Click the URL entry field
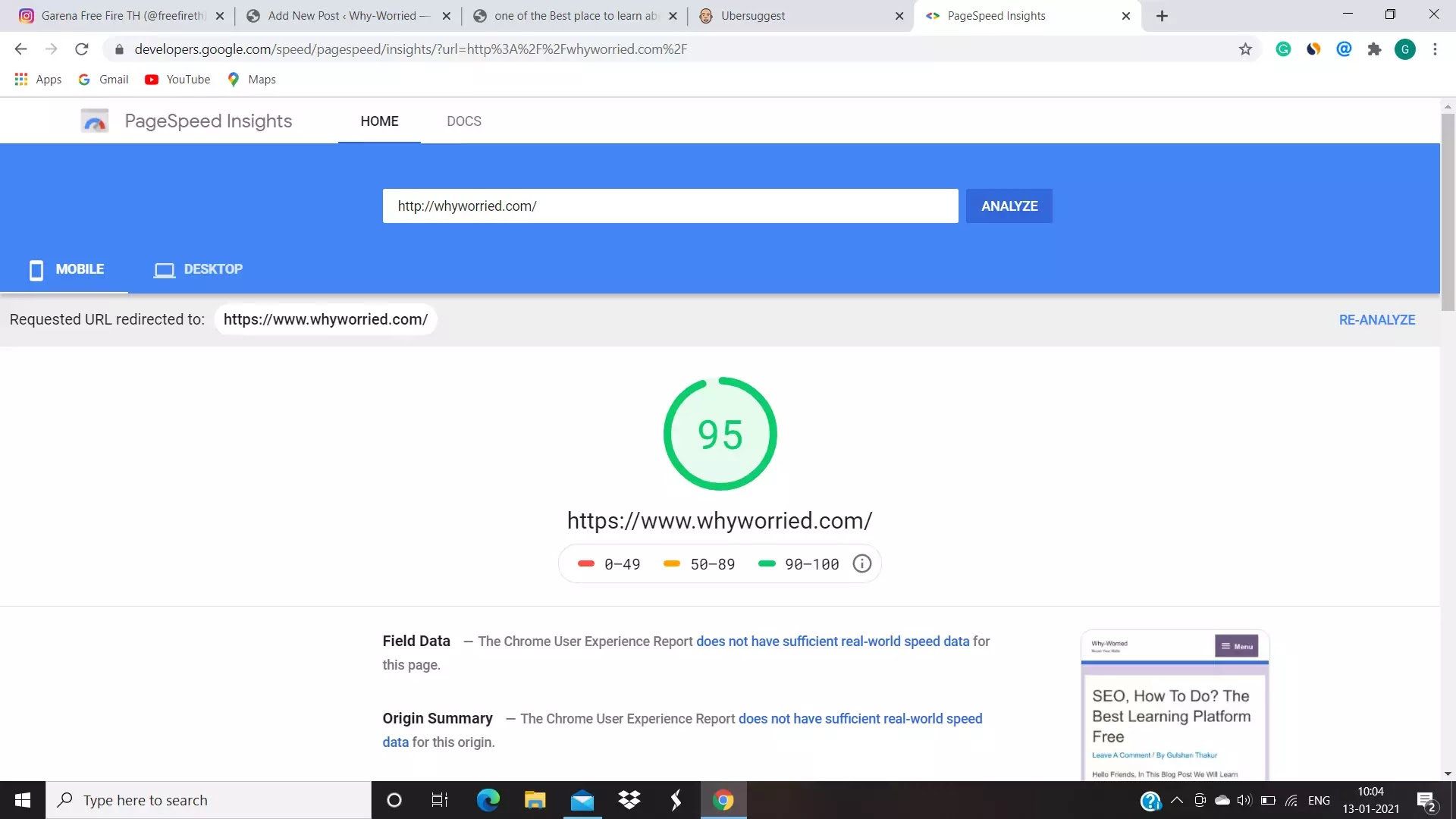The width and height of the screenshot is (1456, 819). coord(670,206)
